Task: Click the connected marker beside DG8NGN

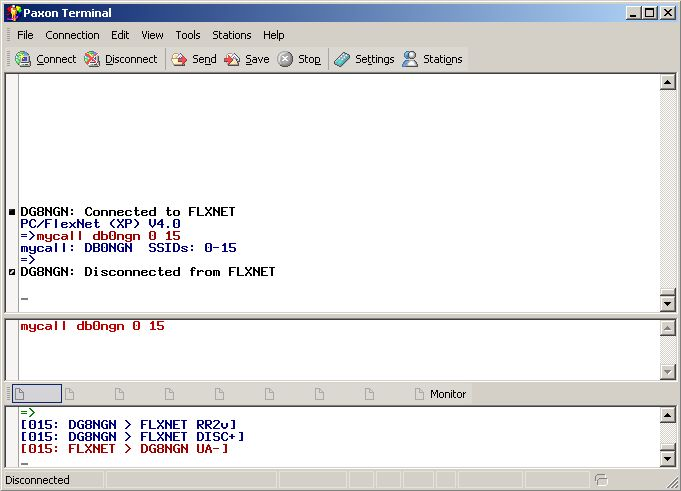Action: coord(12,212)
